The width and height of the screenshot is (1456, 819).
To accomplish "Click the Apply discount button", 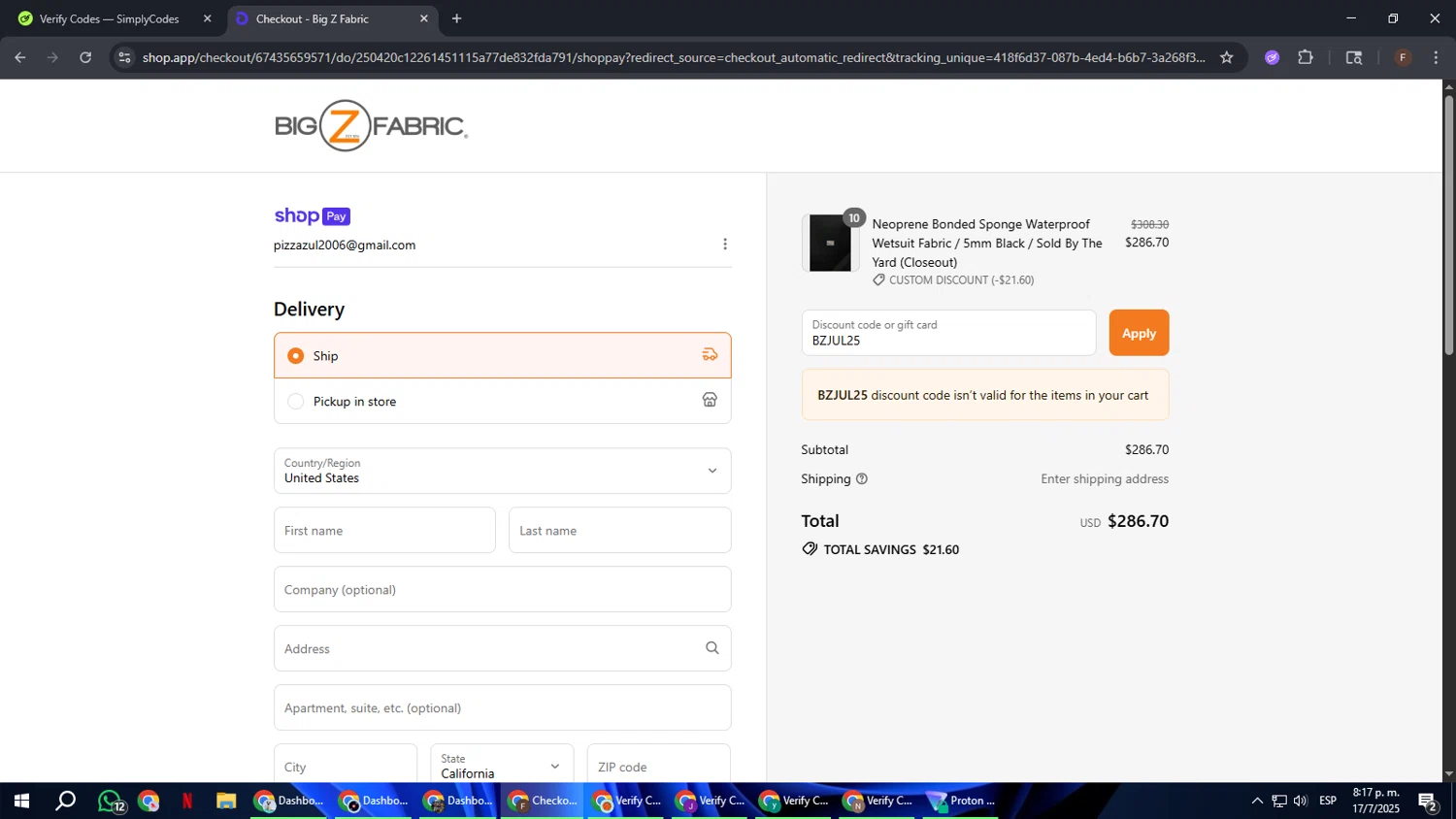I will pos(1139,333).
